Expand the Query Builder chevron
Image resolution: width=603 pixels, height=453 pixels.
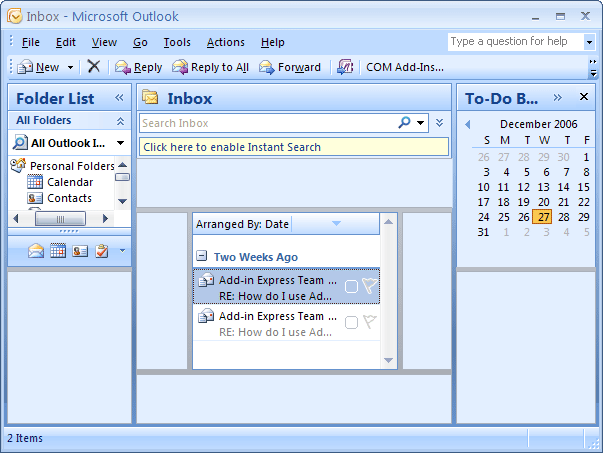click(440, 123)
